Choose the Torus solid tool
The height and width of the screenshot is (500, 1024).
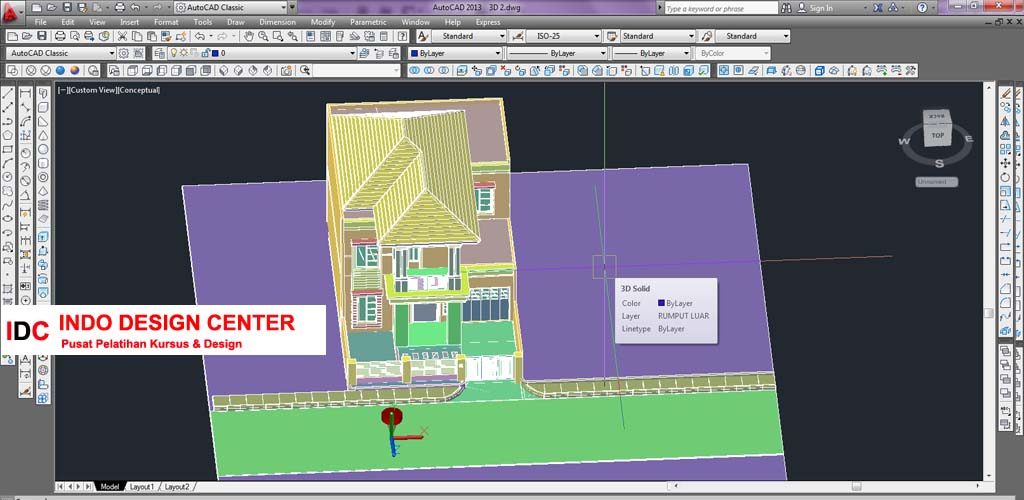pos(43,177)
